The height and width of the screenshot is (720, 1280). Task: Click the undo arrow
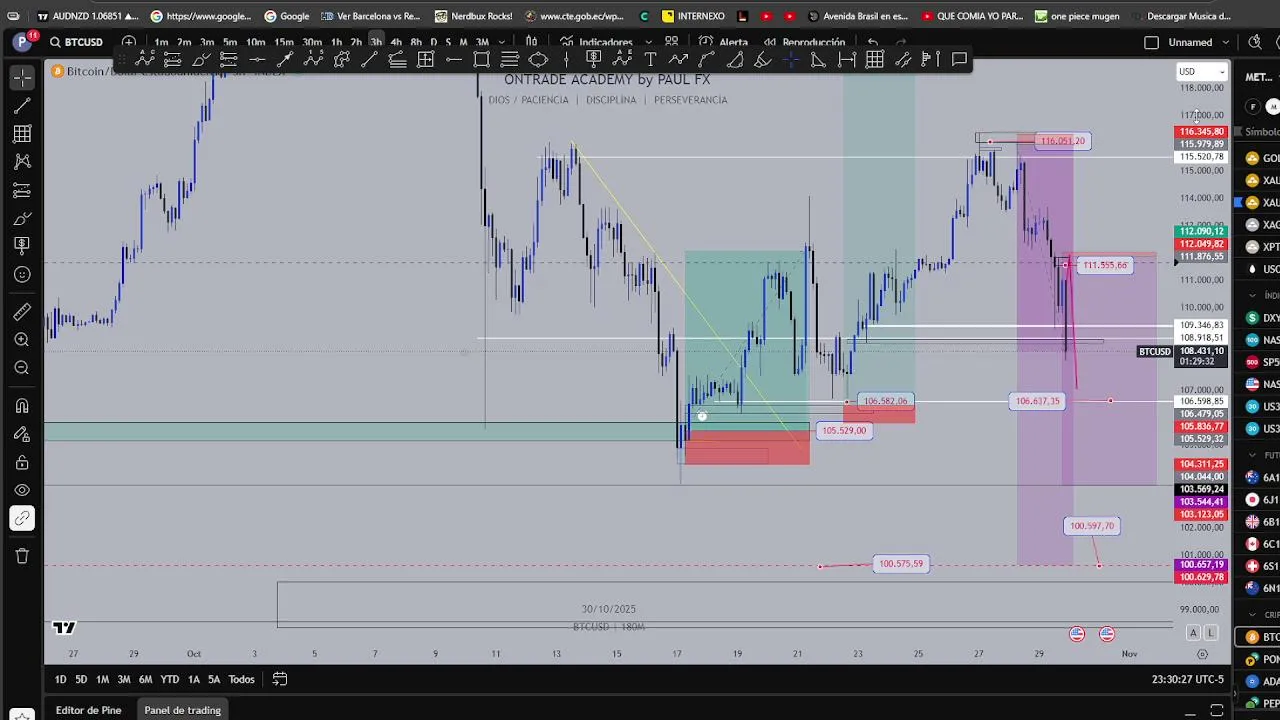[873, 42]
